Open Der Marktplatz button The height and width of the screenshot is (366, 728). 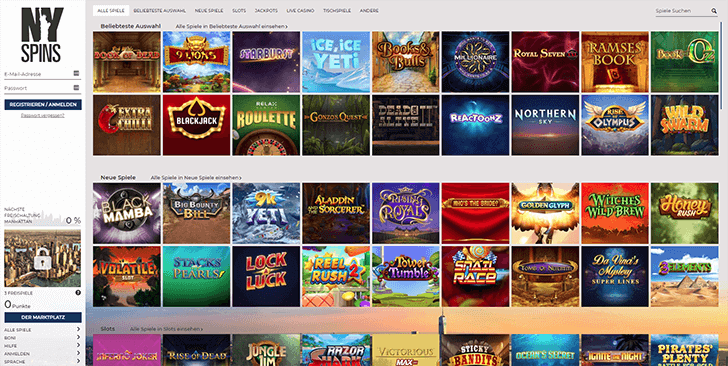pos(43,317)
